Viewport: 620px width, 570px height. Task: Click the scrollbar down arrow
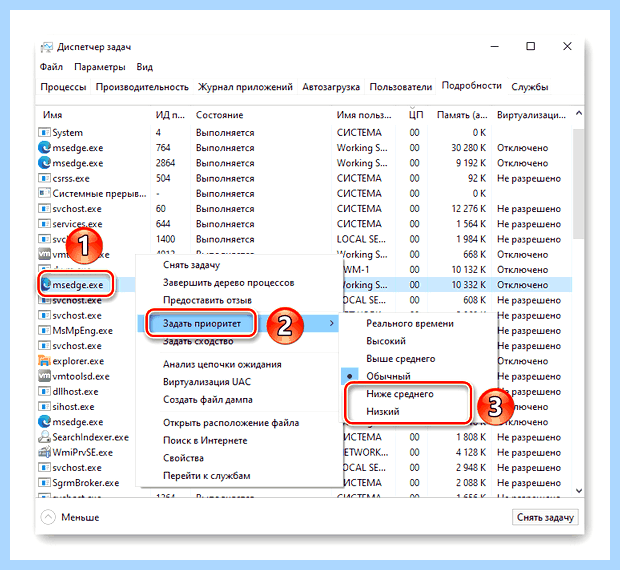tap(579, 491)
